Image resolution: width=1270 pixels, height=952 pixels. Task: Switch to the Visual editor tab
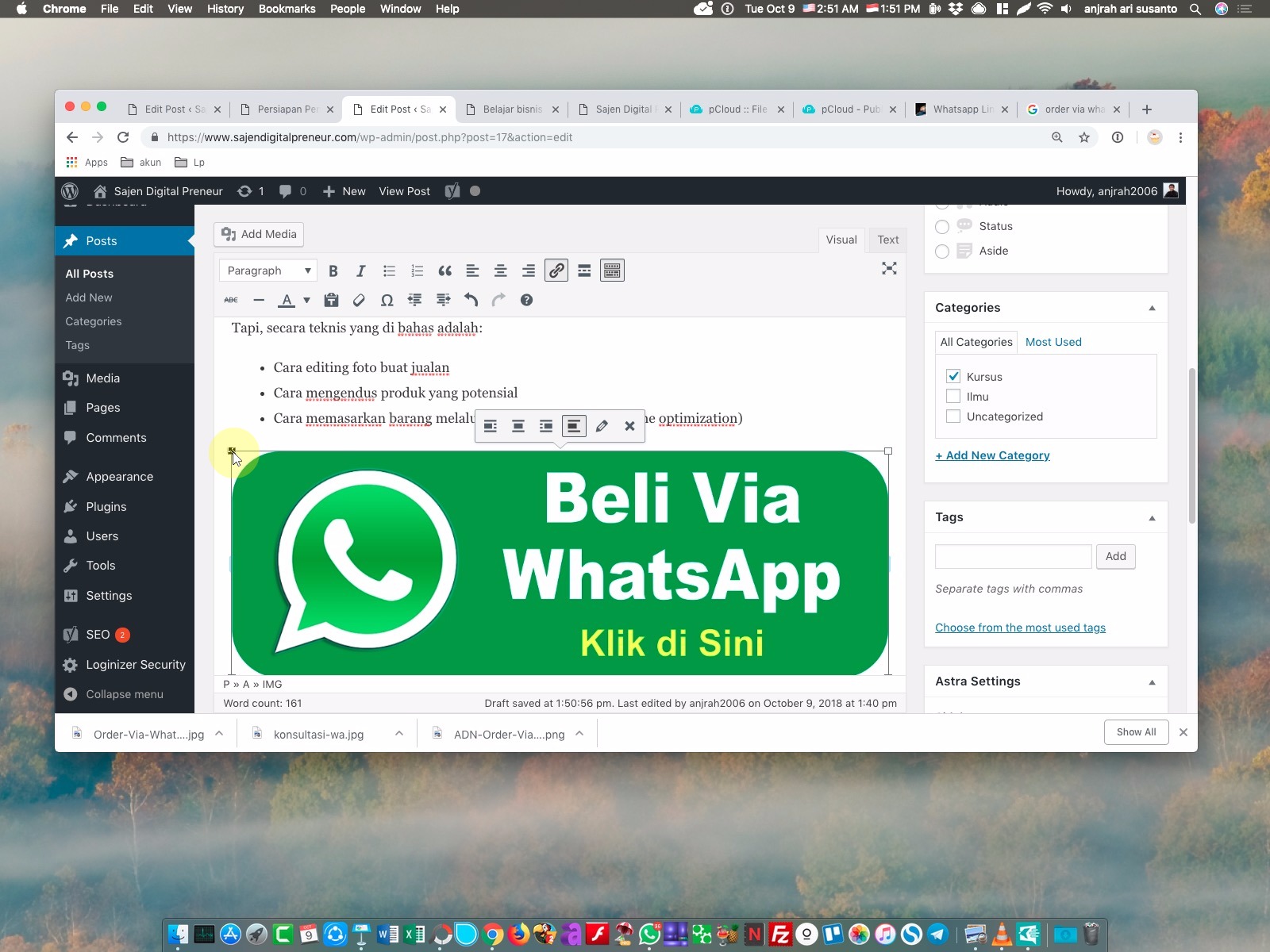pyautogui.click(x=841, y=240)
